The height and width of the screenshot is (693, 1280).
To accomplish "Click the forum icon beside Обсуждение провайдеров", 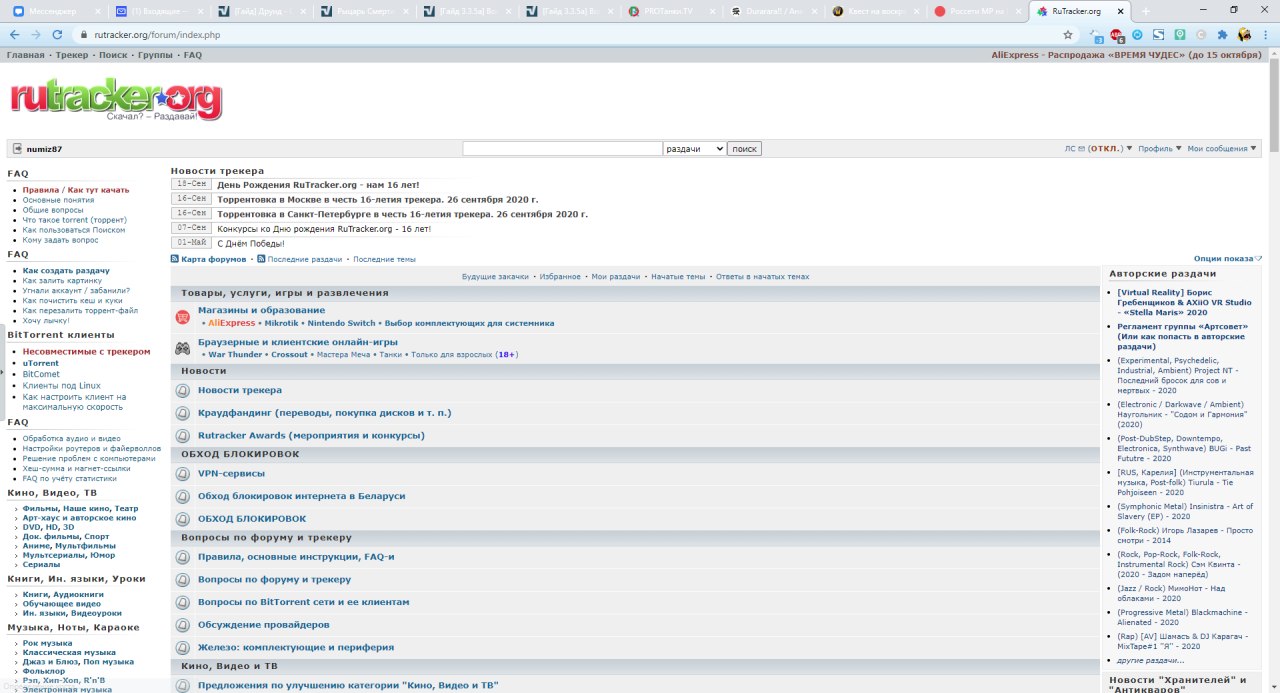I will point(182,625).
